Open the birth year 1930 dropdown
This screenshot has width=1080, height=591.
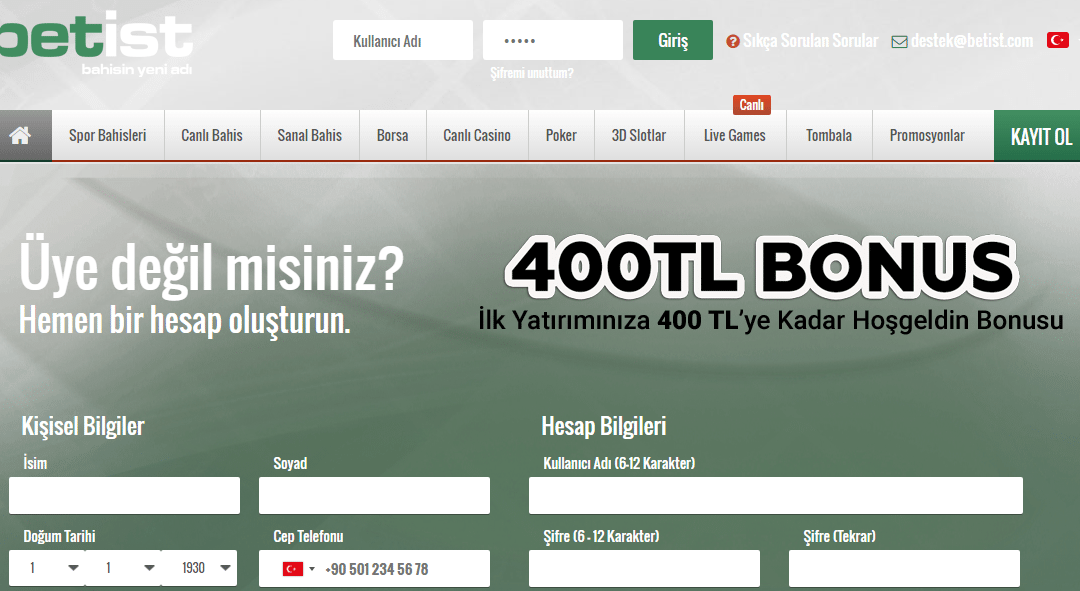[199, 568]
